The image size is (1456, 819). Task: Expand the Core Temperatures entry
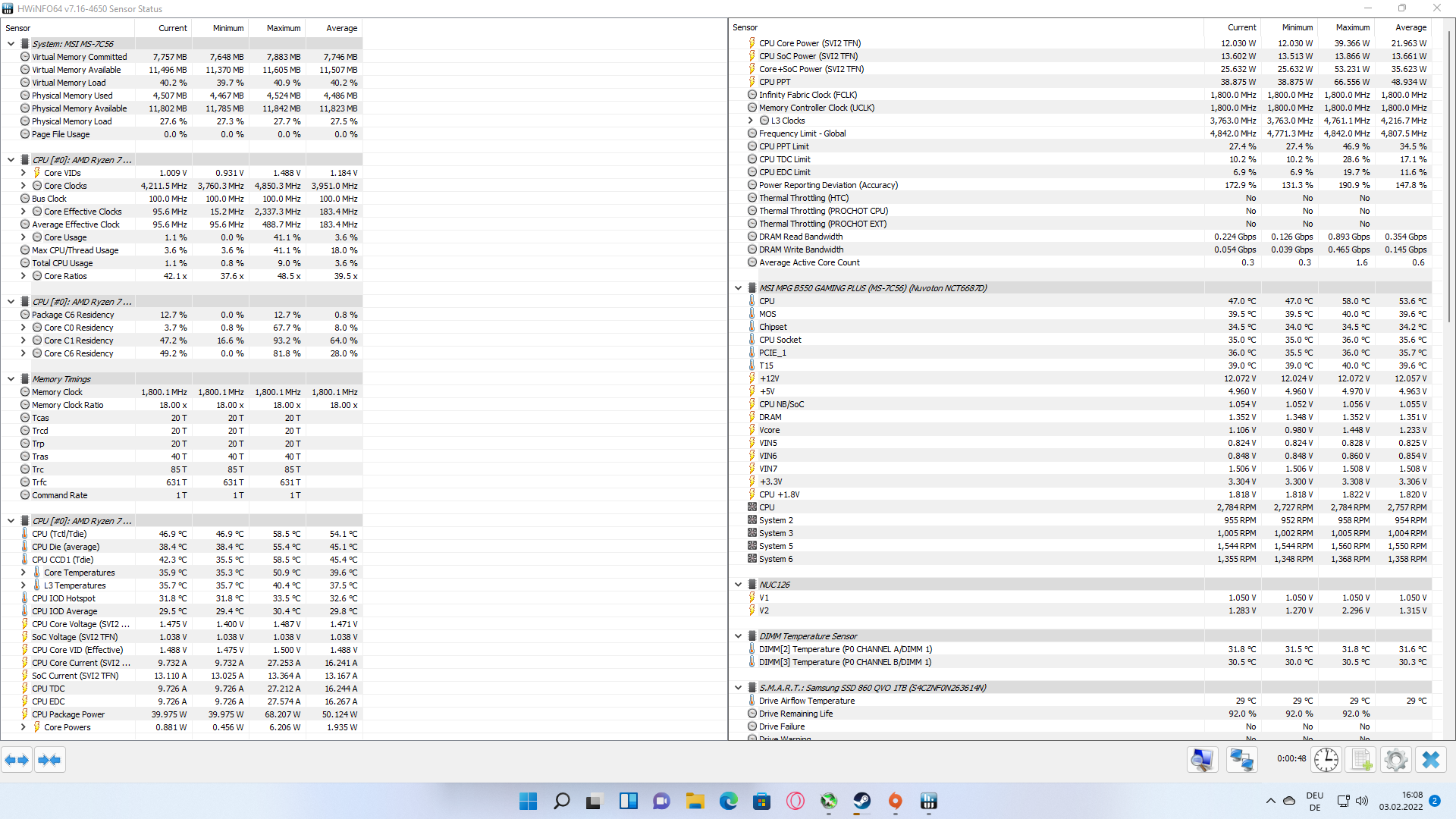tap(23, 572)
